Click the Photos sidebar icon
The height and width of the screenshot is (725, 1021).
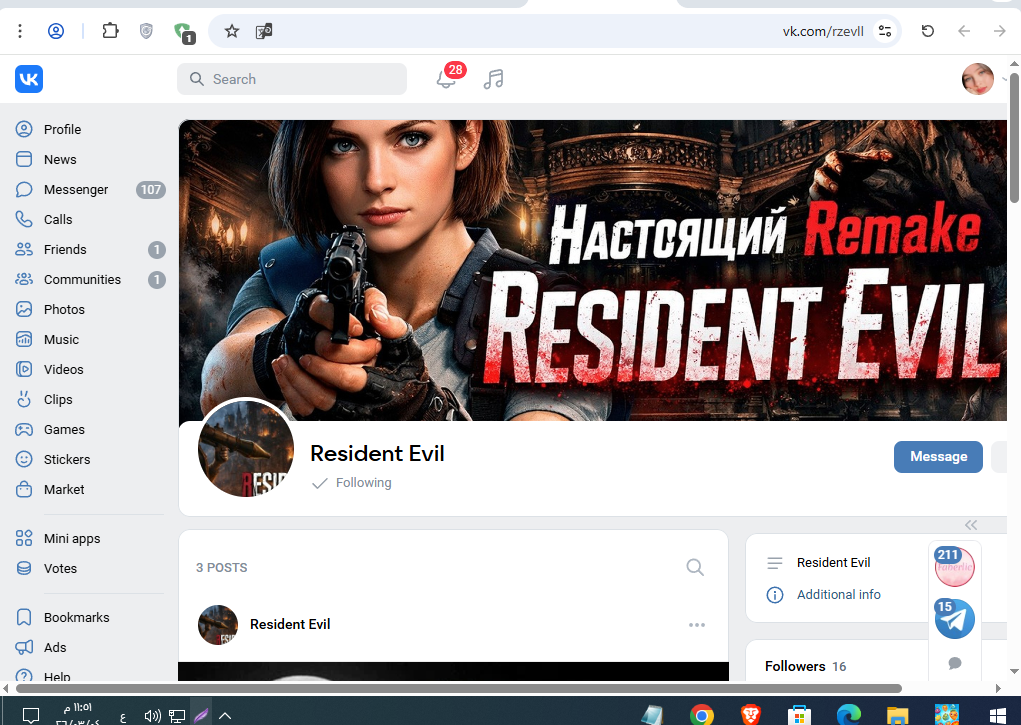pos(24,309)
